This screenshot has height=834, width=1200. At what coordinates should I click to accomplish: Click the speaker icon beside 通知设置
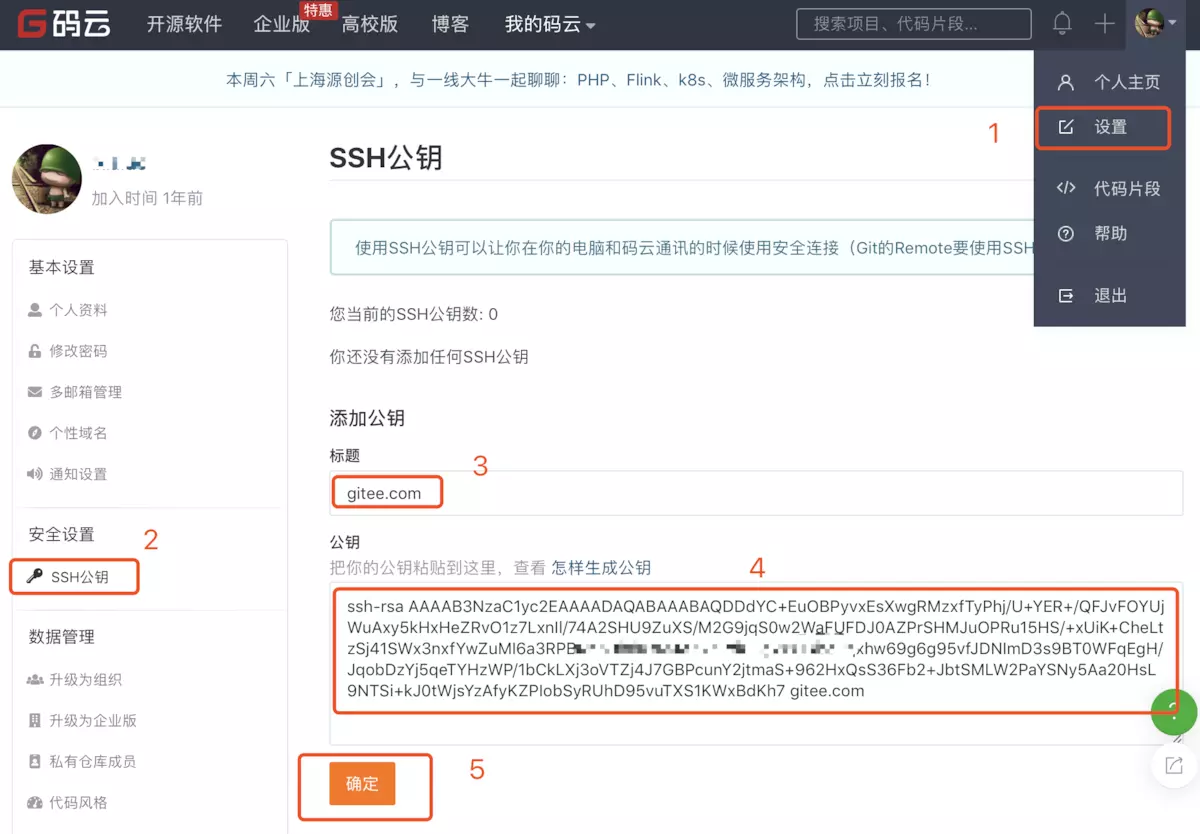(35, 474)
